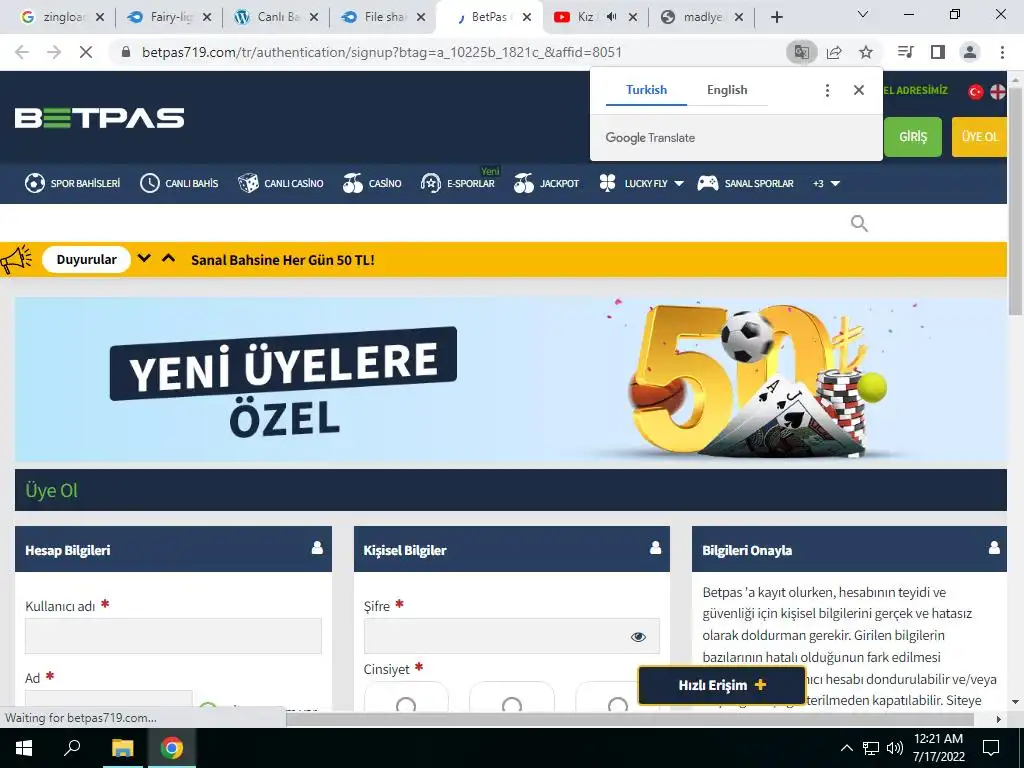This screenshot has width=1024, height=768.
Task: Click the Yeni Üyelere Özel promo banner
Action: [x=511, y=380]
